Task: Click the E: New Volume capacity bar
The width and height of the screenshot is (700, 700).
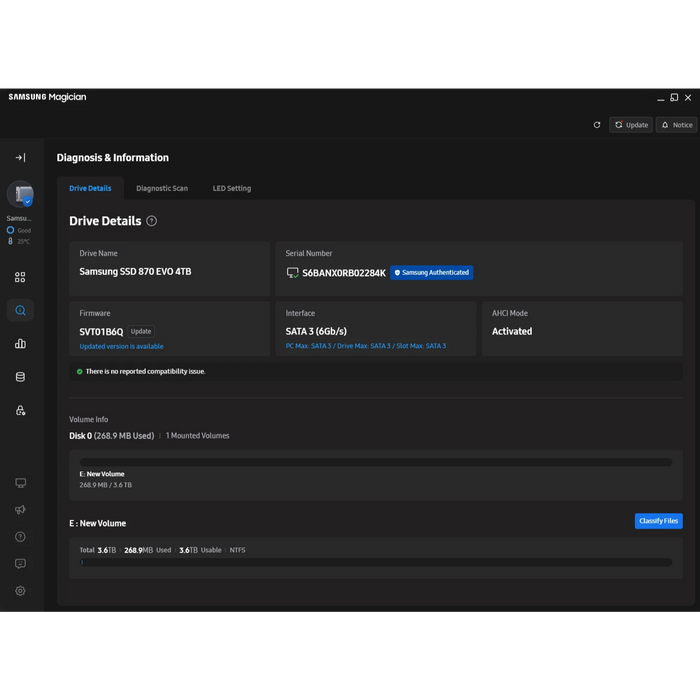Action: [376, 562]
